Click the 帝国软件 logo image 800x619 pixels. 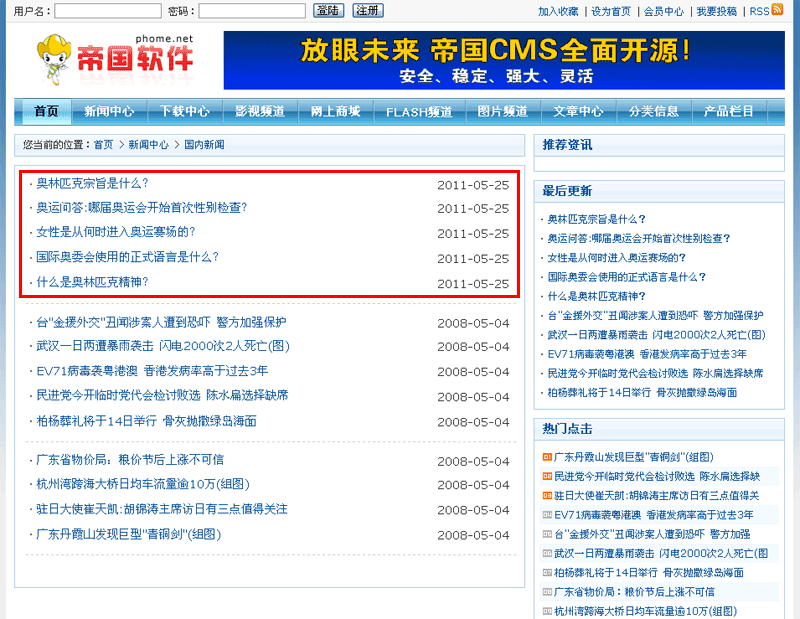(x=114, y=60)
